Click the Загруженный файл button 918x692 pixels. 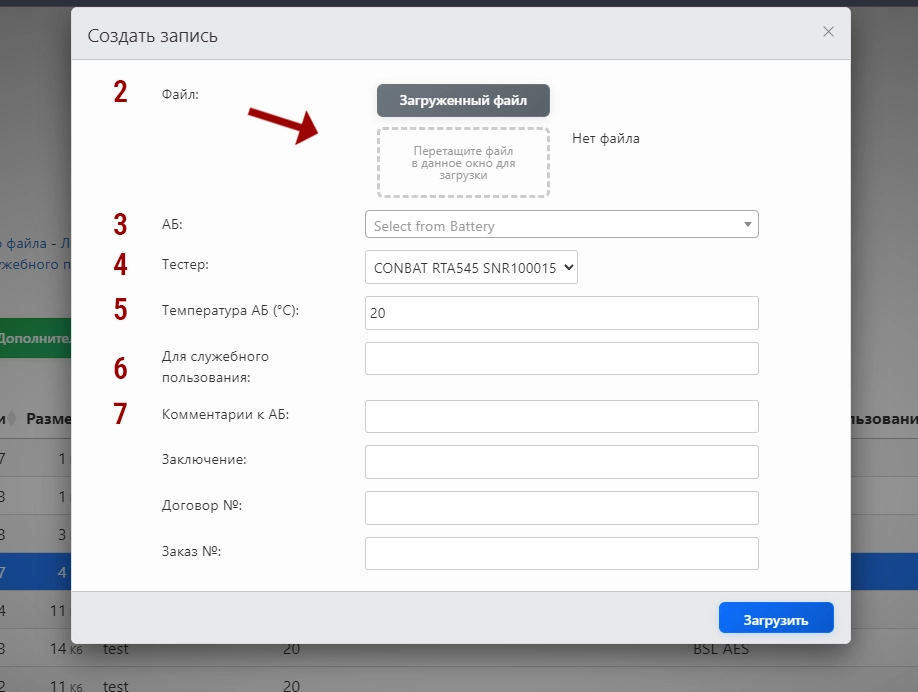(463, 101)
